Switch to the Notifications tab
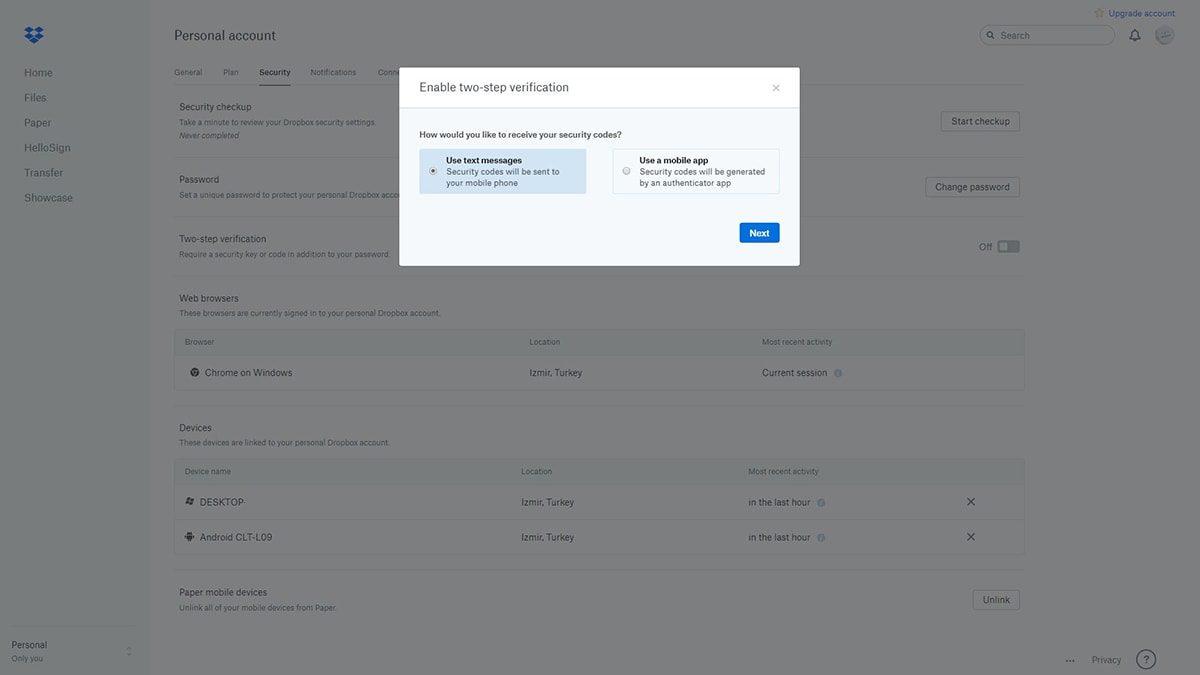Viewport: 1200px width, 675px height. tap(333, 70)
